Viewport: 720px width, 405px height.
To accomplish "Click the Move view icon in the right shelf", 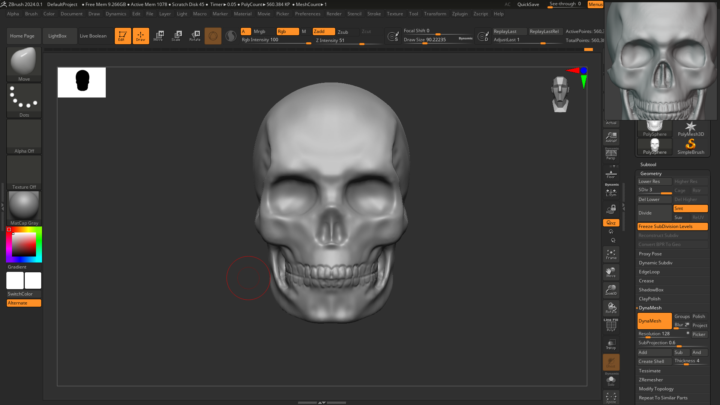I will (x=611, y=272).
